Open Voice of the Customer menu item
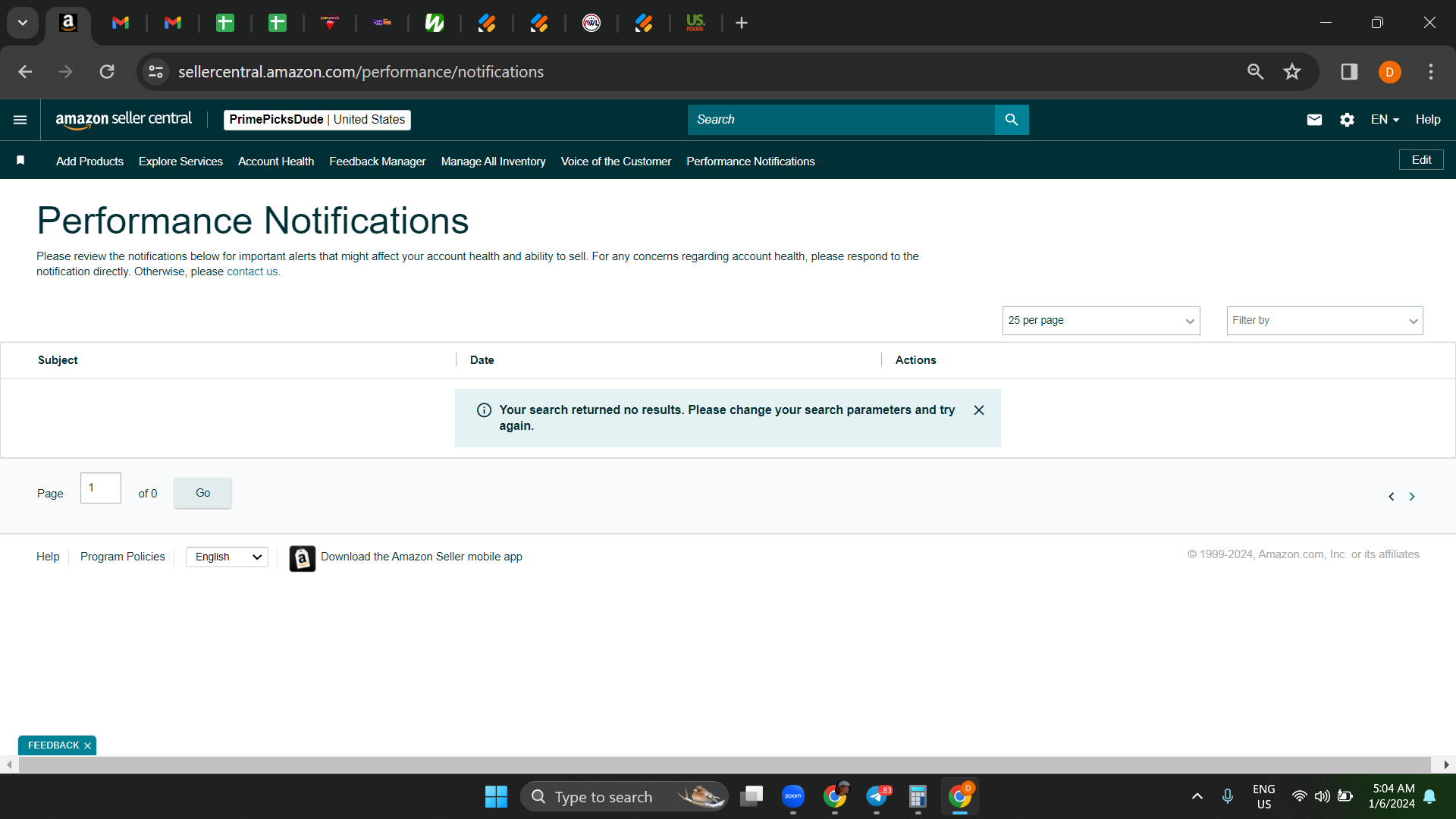1456x819 pixels. click(x=616, y=162)
